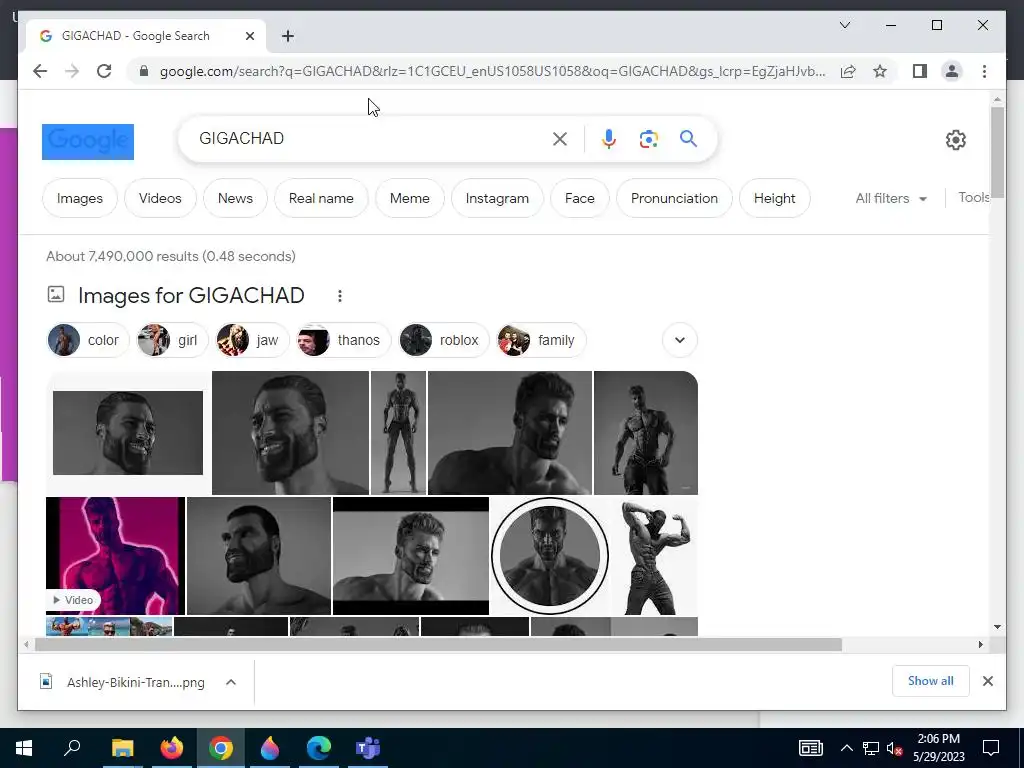Open the back-flexing pose thumbnail
1024x768 pixels.
654,556
